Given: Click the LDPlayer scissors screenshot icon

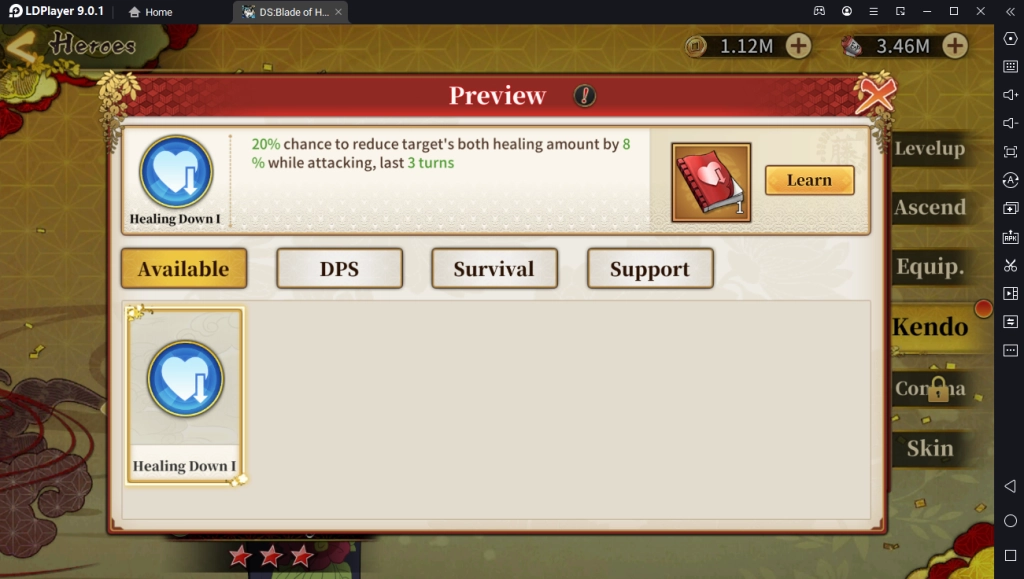Looking at the screenshot, I should (1010, 266).
